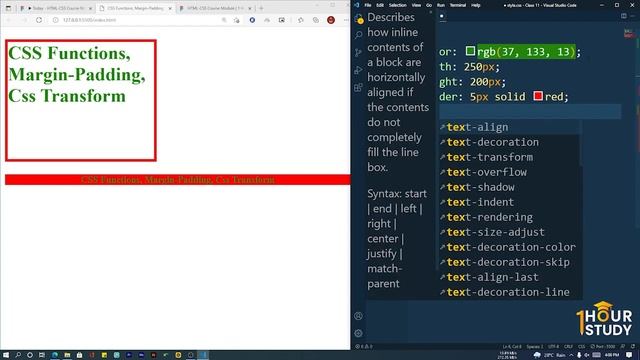
Task: Choose text-size-adjust suggestion
Action: 509,232
